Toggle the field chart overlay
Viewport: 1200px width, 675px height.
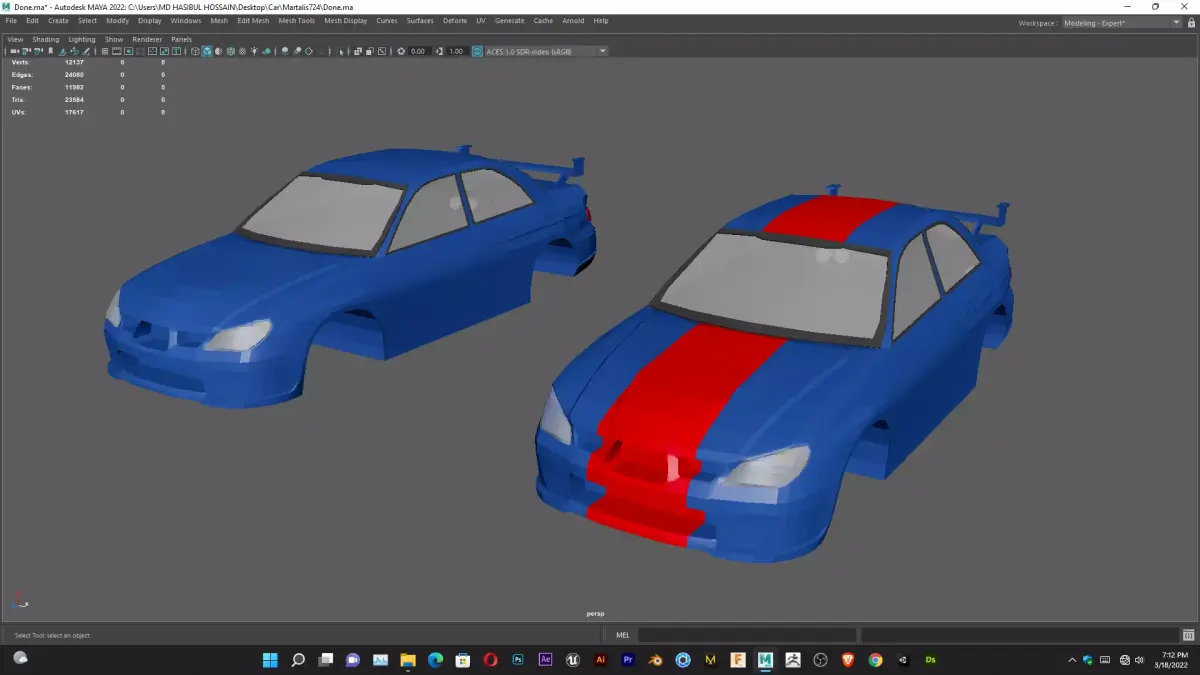click(x=152, y=51)
